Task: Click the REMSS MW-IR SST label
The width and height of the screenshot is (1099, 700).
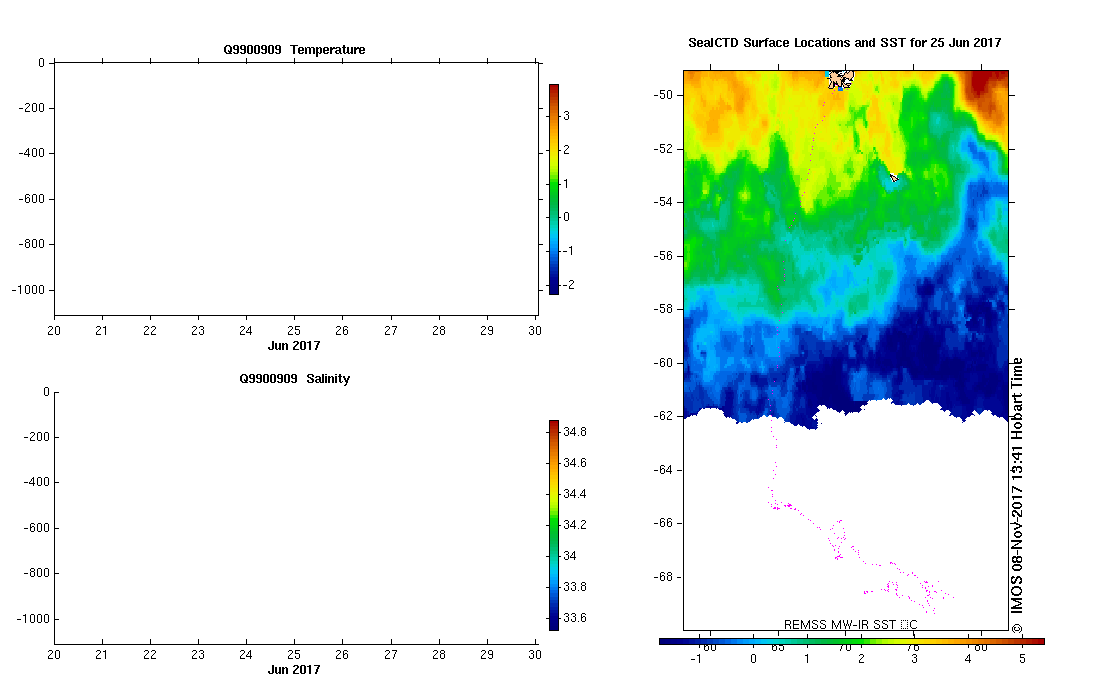Action: pyautogui.click(x=850, y=624)
